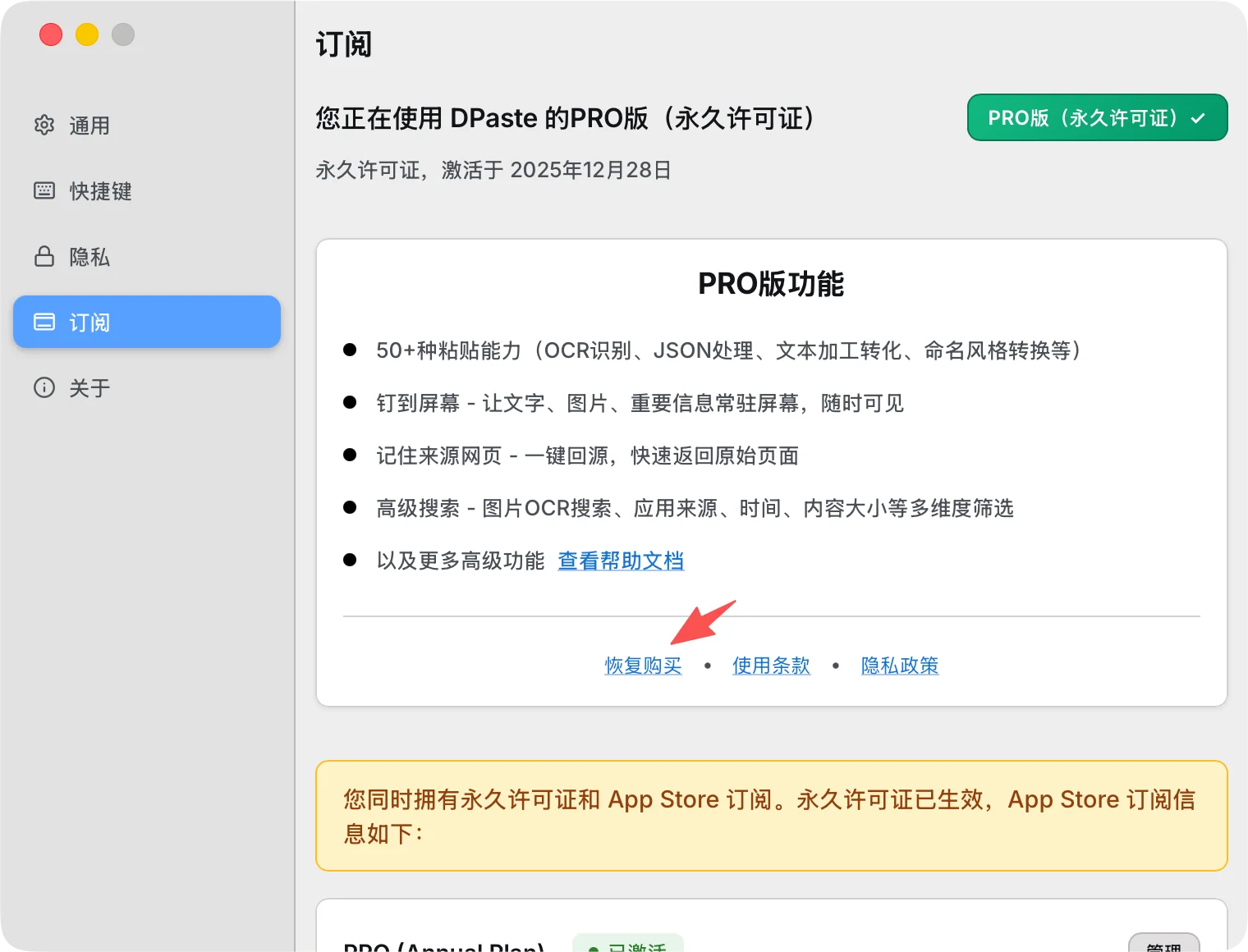The width and height of the screenshot is (1248, 952).
Task: Minimize the window with the yellow button
Action: point(87,34)
